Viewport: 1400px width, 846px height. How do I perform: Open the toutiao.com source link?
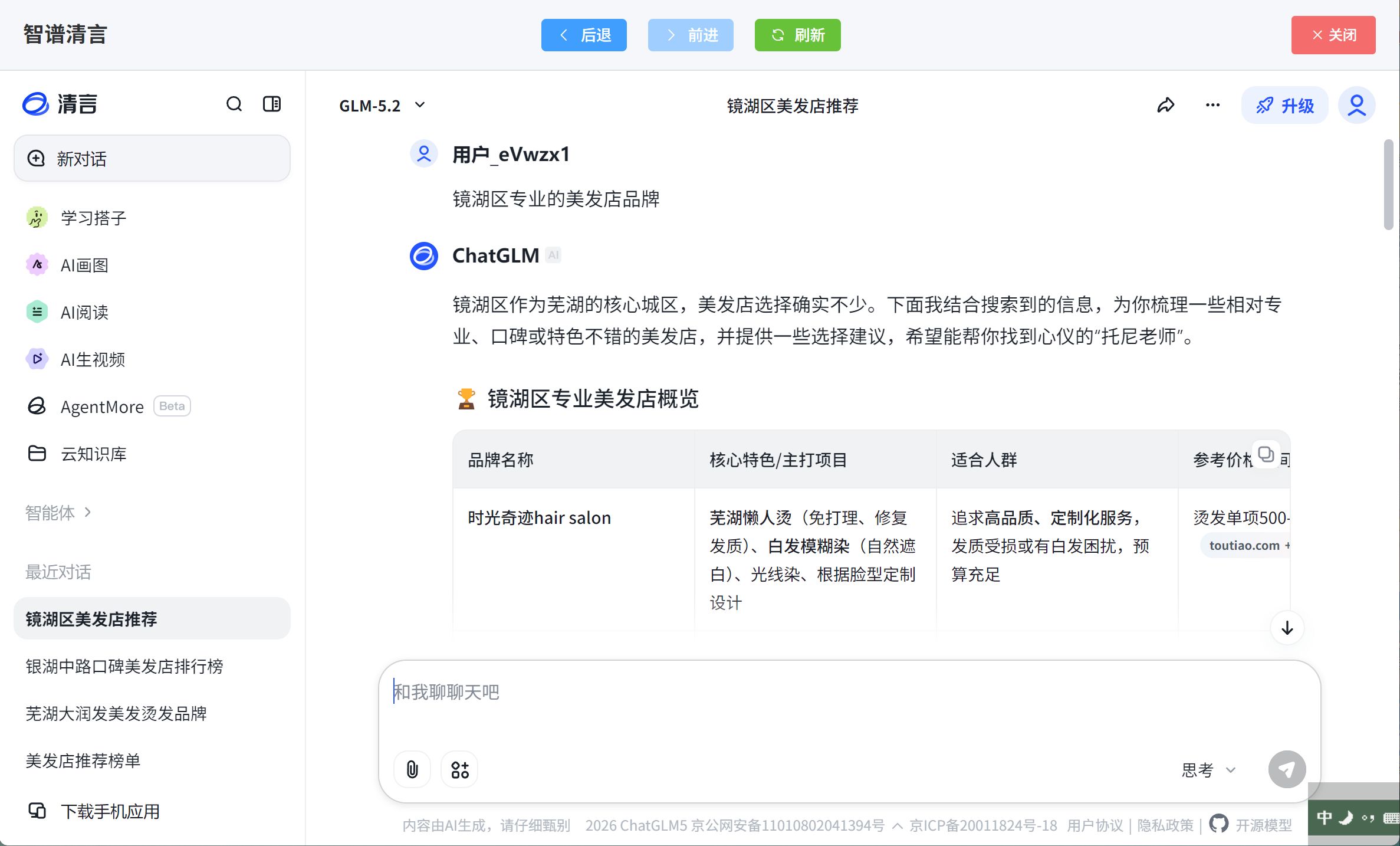(x=1244, y=546)
